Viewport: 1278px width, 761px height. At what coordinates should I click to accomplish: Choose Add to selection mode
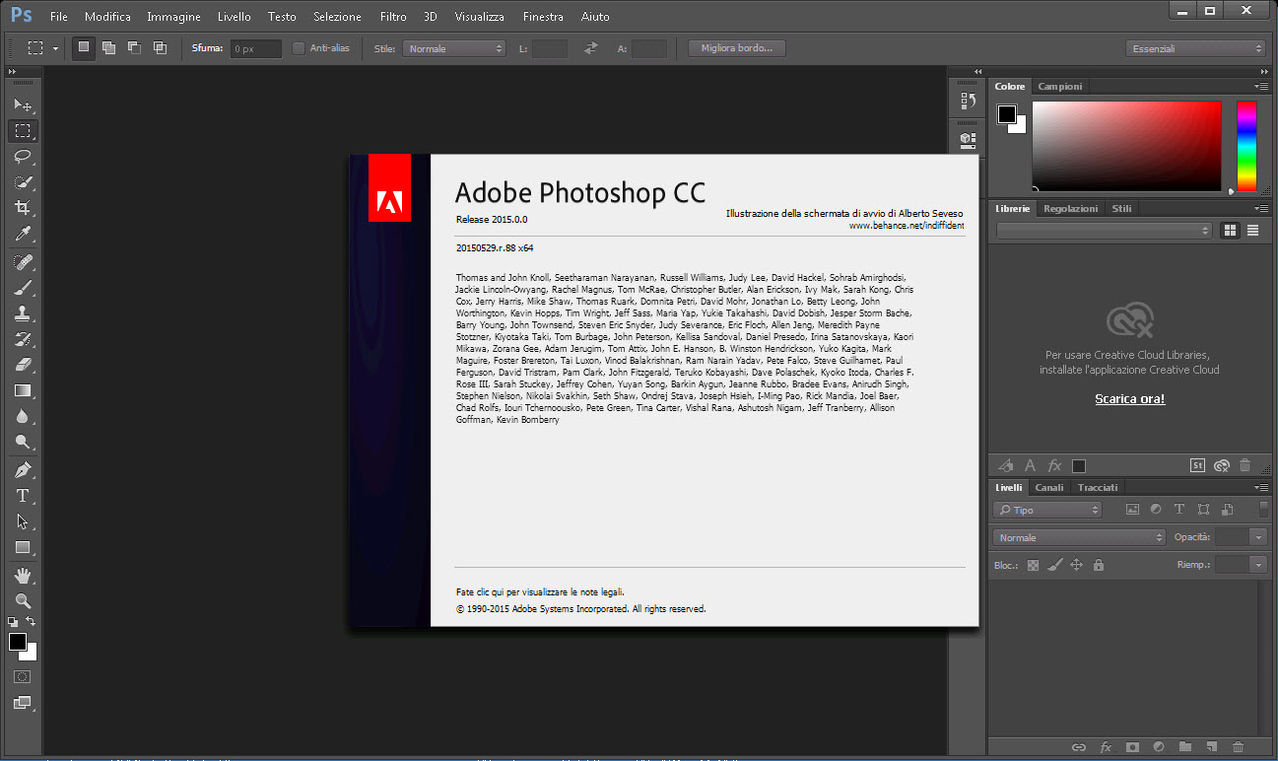(109, 48)
